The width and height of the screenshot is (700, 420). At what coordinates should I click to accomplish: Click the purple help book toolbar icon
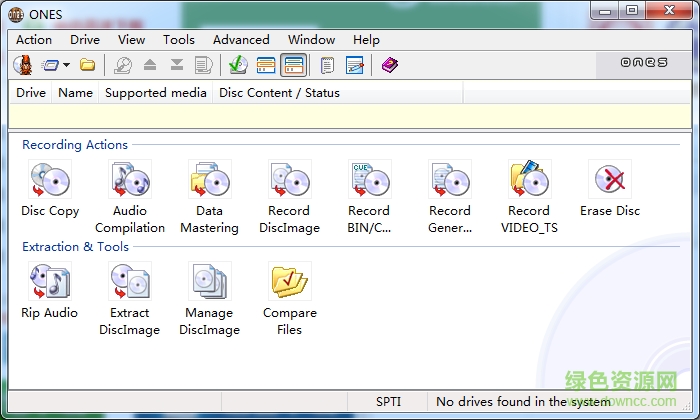tap(389, 65)
